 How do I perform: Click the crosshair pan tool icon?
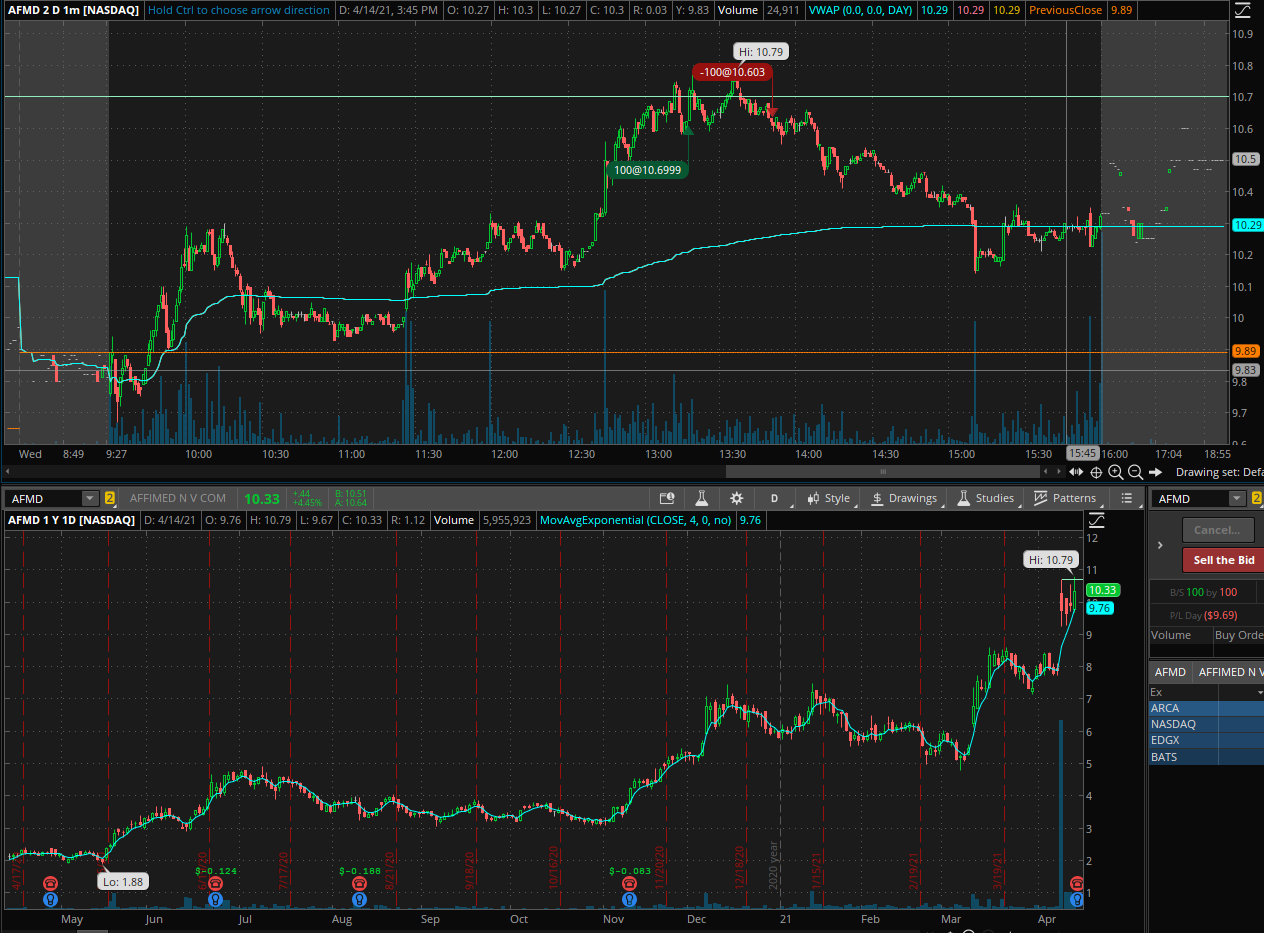click(1096, 472)
